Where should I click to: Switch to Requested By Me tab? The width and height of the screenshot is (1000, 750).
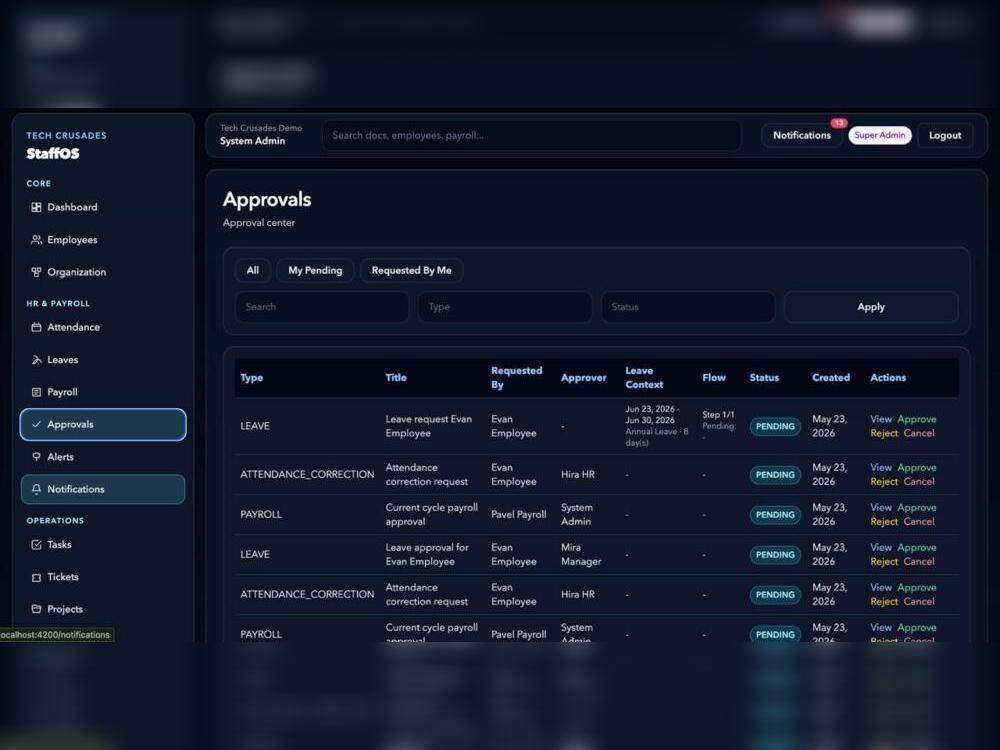point(411,270)
